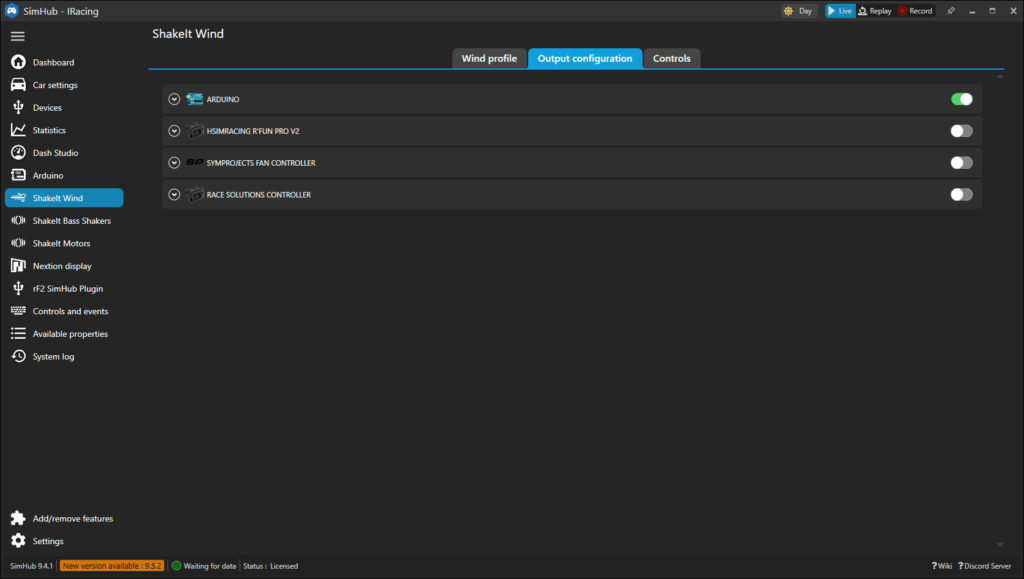The width and height of the screenshot is (1024, 579).
Task: Click the System log history icon
Action: [18, 356]
